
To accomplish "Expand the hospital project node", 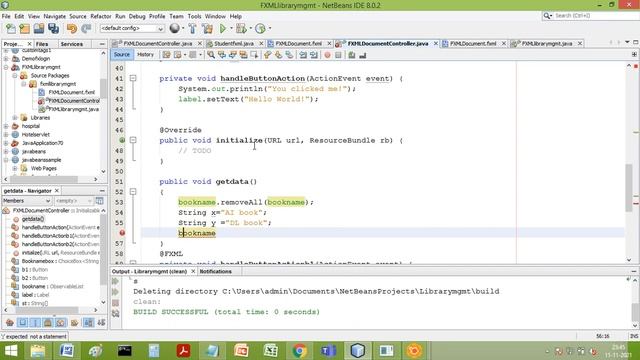I will click(x=6, y=126).
